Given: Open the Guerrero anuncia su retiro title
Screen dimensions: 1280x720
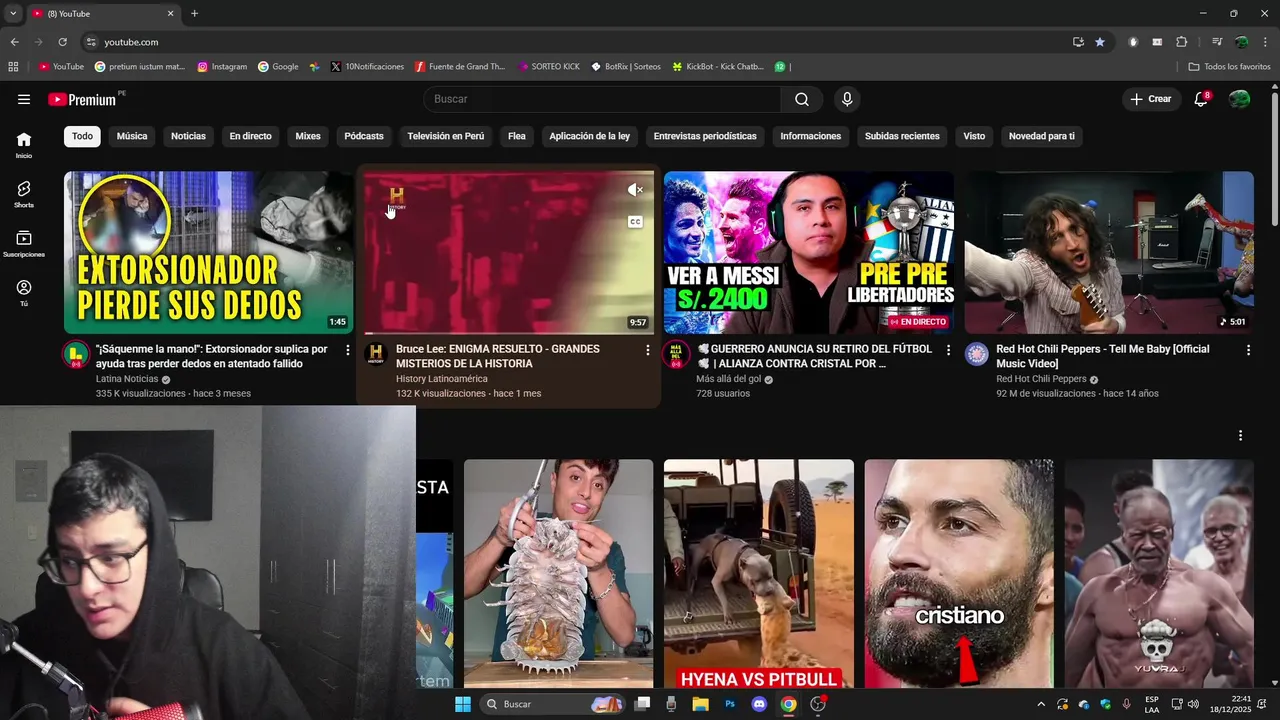Looking at the screenshot, I should click(x=814, y=356).
